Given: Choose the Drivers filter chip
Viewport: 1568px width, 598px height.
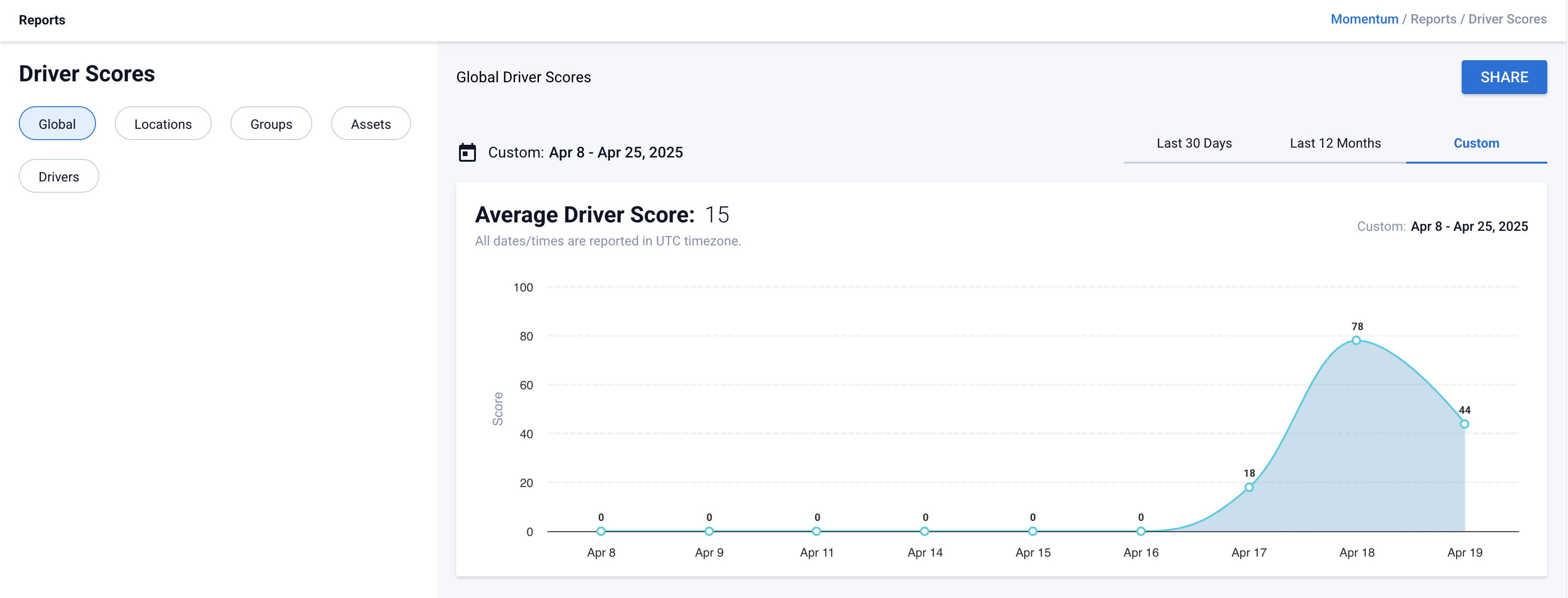Looking at the screenshot, I should [x=58, y=177].
